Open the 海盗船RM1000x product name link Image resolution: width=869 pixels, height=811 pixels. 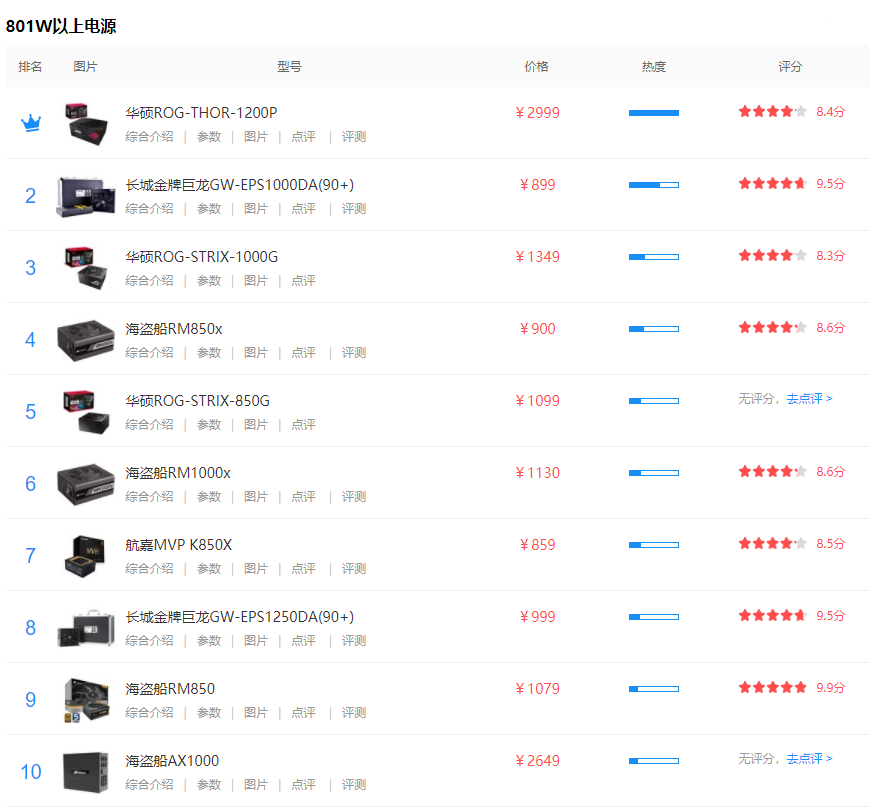(178, 473)
